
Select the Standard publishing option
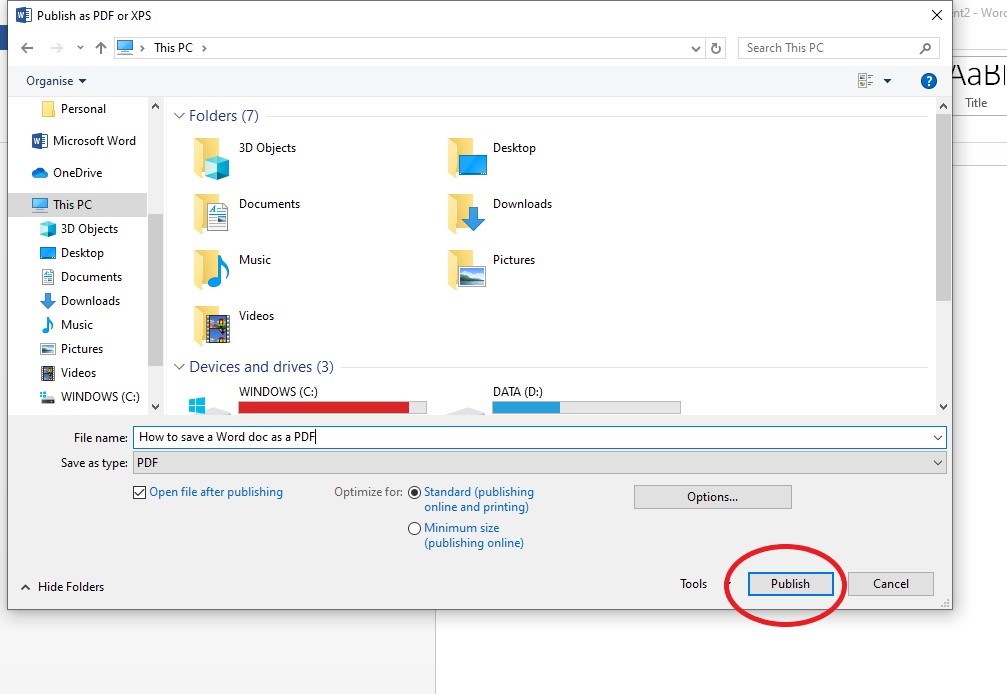click(x=414, y=492)
